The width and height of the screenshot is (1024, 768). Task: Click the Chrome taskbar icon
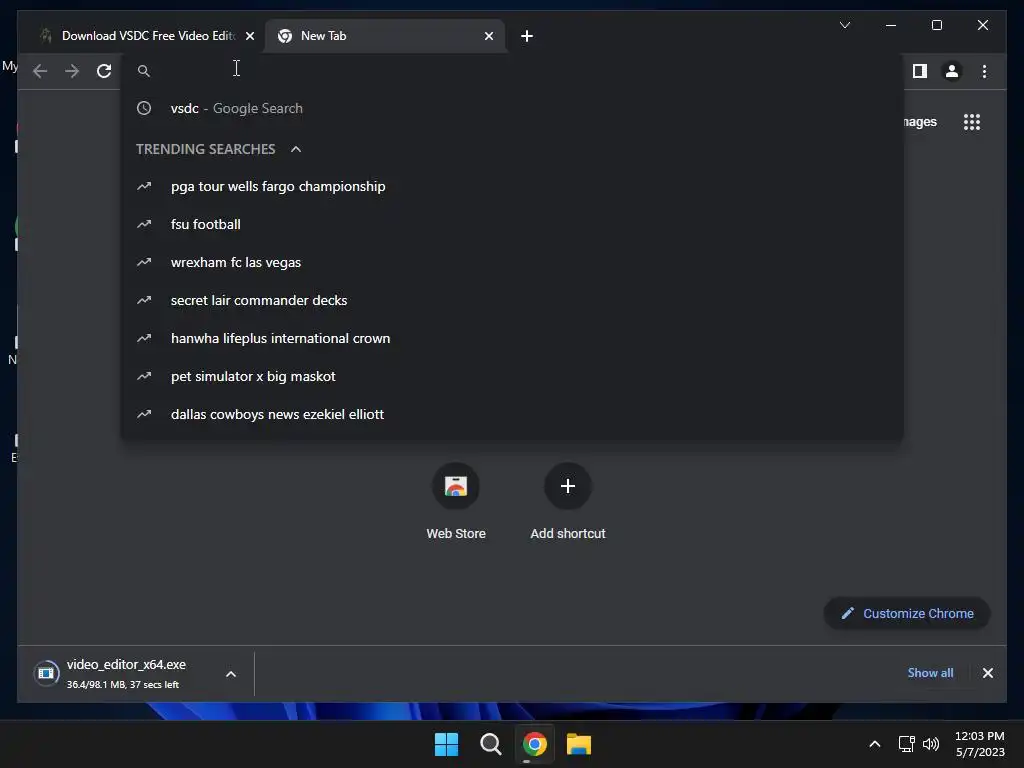[534, 744]
